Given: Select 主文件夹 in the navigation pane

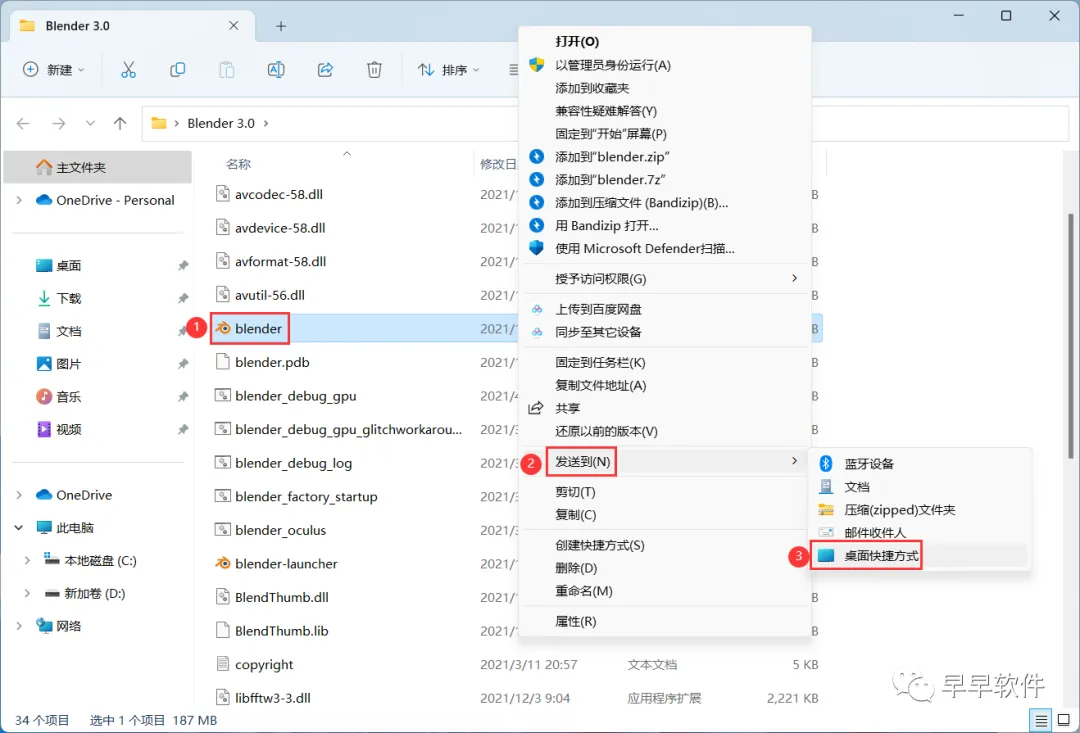Looking at the screenshot, I should point(97,167).
